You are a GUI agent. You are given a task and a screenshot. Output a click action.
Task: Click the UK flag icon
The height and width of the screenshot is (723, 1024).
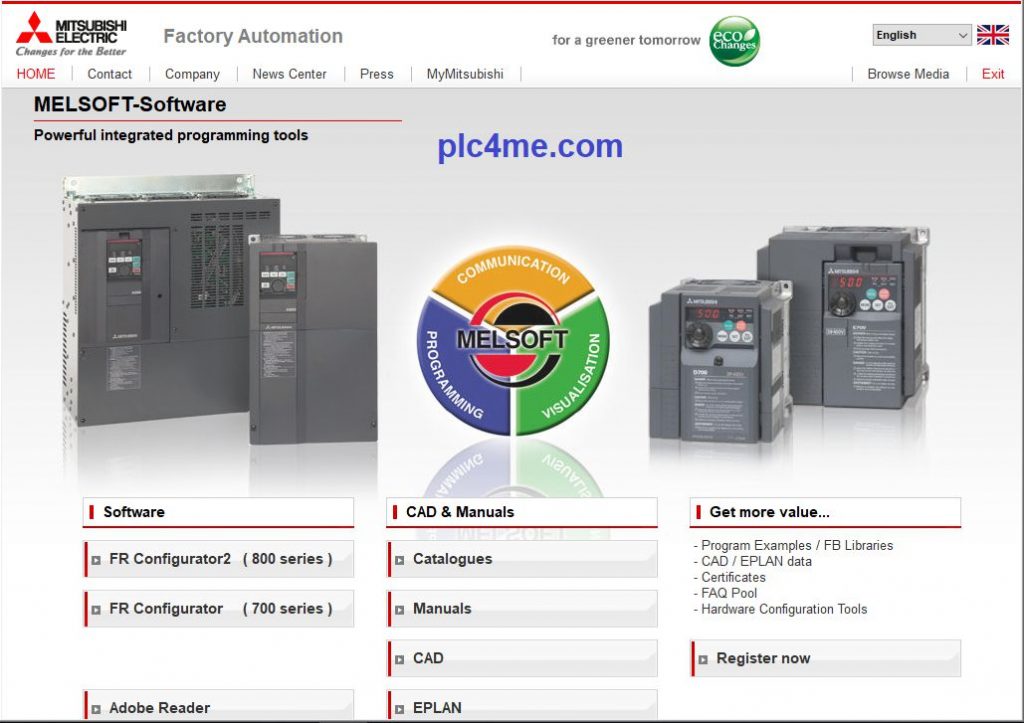point(992,35)
